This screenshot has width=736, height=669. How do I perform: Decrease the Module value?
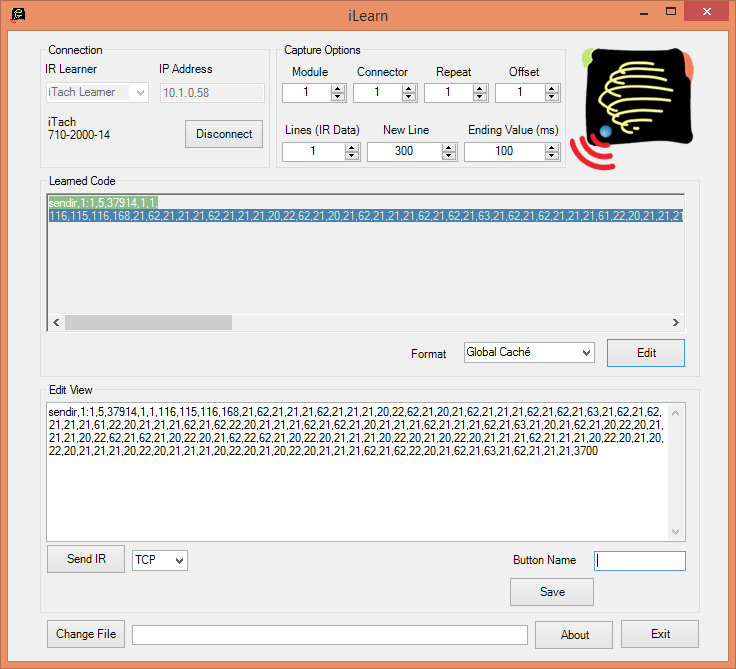click(x=337, y=97)
